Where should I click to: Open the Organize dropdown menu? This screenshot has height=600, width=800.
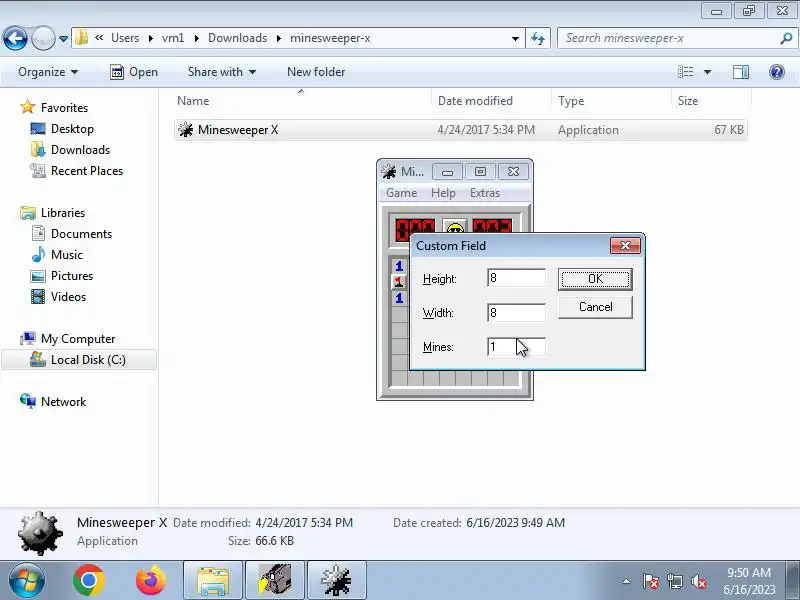pyautogui.click(x=48, y=72)
